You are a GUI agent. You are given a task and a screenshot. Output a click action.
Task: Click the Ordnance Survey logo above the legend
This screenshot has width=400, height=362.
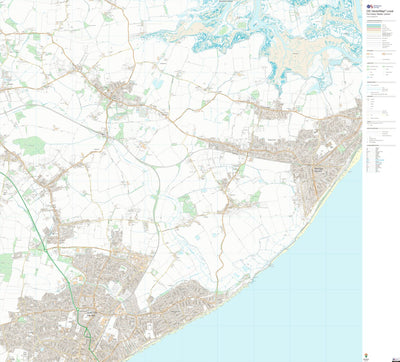pos(374,6)
